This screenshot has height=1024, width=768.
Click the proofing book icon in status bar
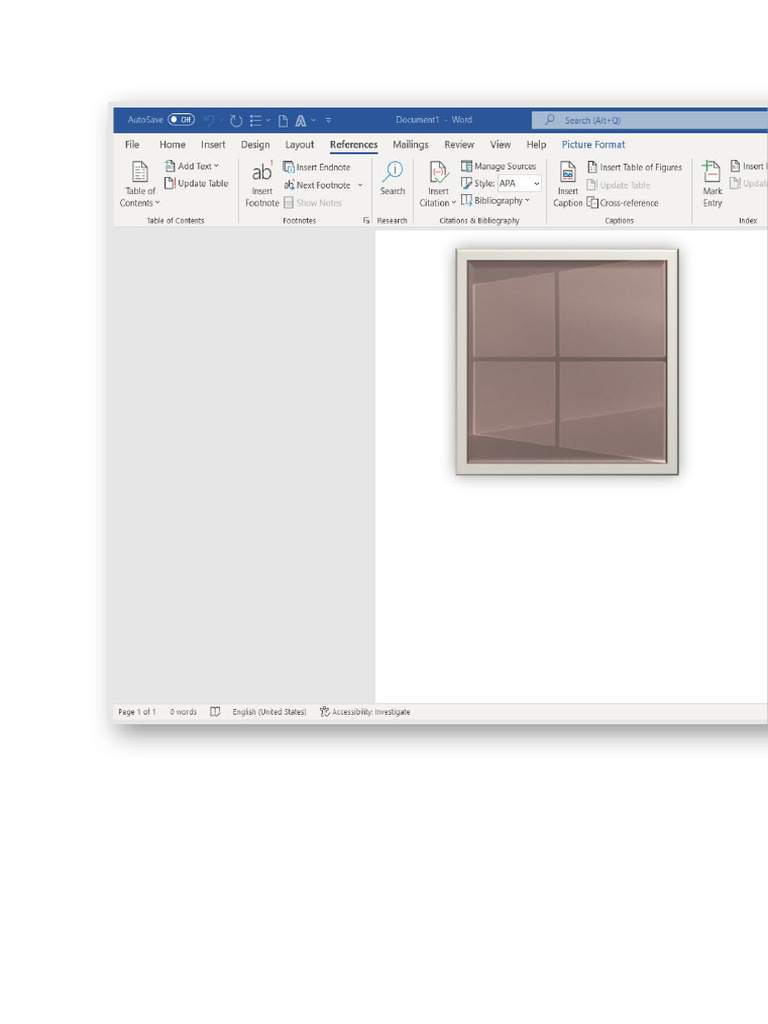(215, 712)
